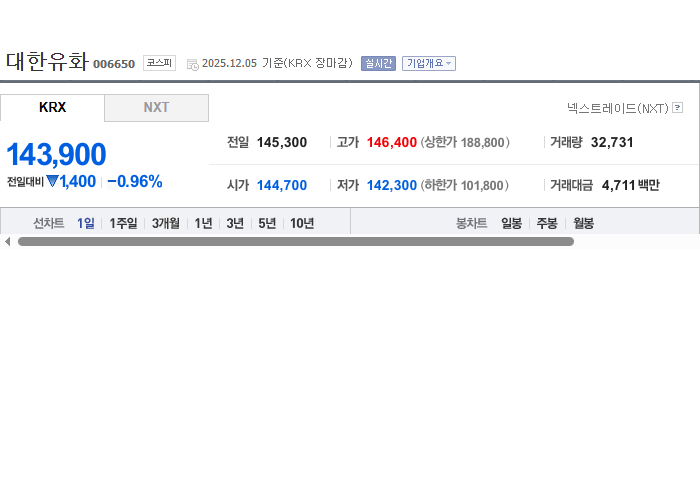Viewport: 700px width, 490px height.
Task: Click the 선차트 label
Action: 49,223
